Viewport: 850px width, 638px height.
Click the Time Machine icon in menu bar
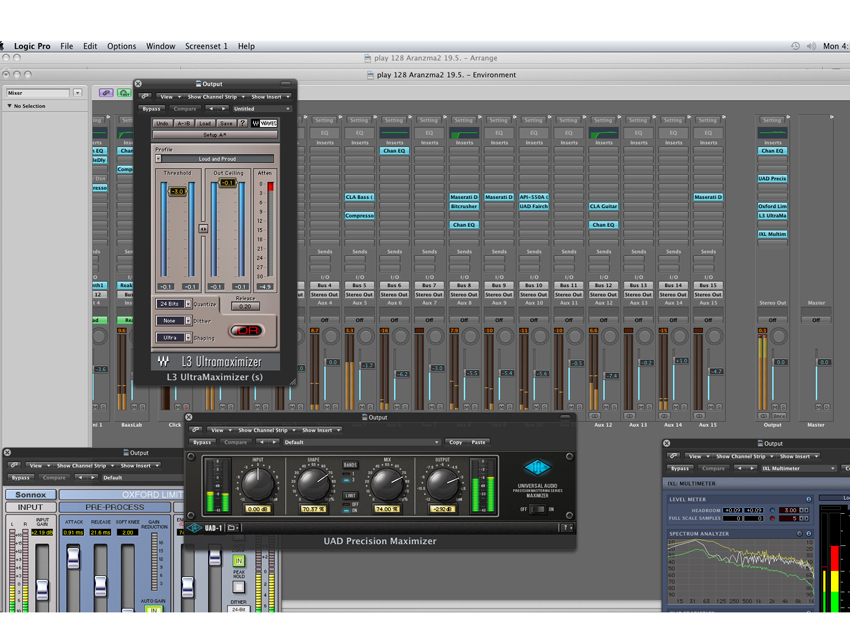[795, 46]
